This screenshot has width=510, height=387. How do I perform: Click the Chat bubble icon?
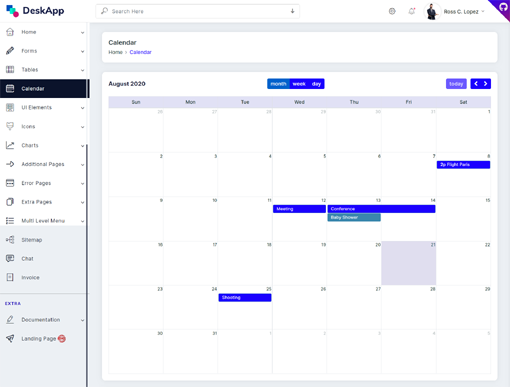10,258
